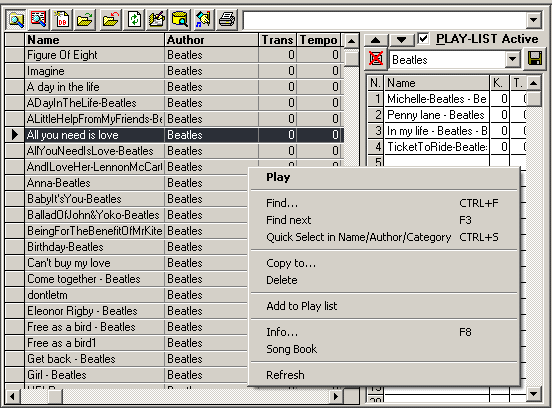Select BabyIt'sYou-Beatles entry
552x408 pixels.
pos(94,199)
